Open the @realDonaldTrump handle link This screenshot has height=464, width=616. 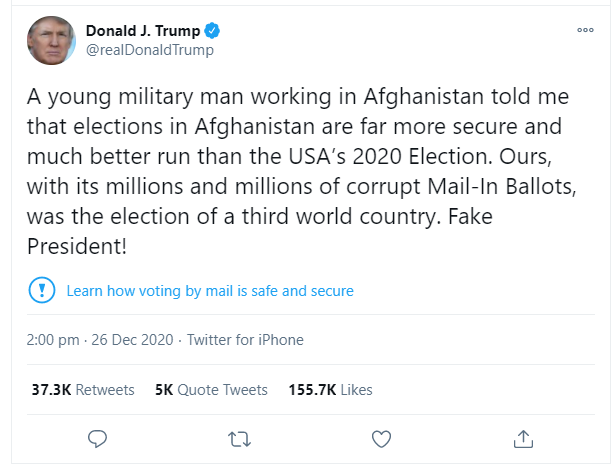tap(150, 50)
